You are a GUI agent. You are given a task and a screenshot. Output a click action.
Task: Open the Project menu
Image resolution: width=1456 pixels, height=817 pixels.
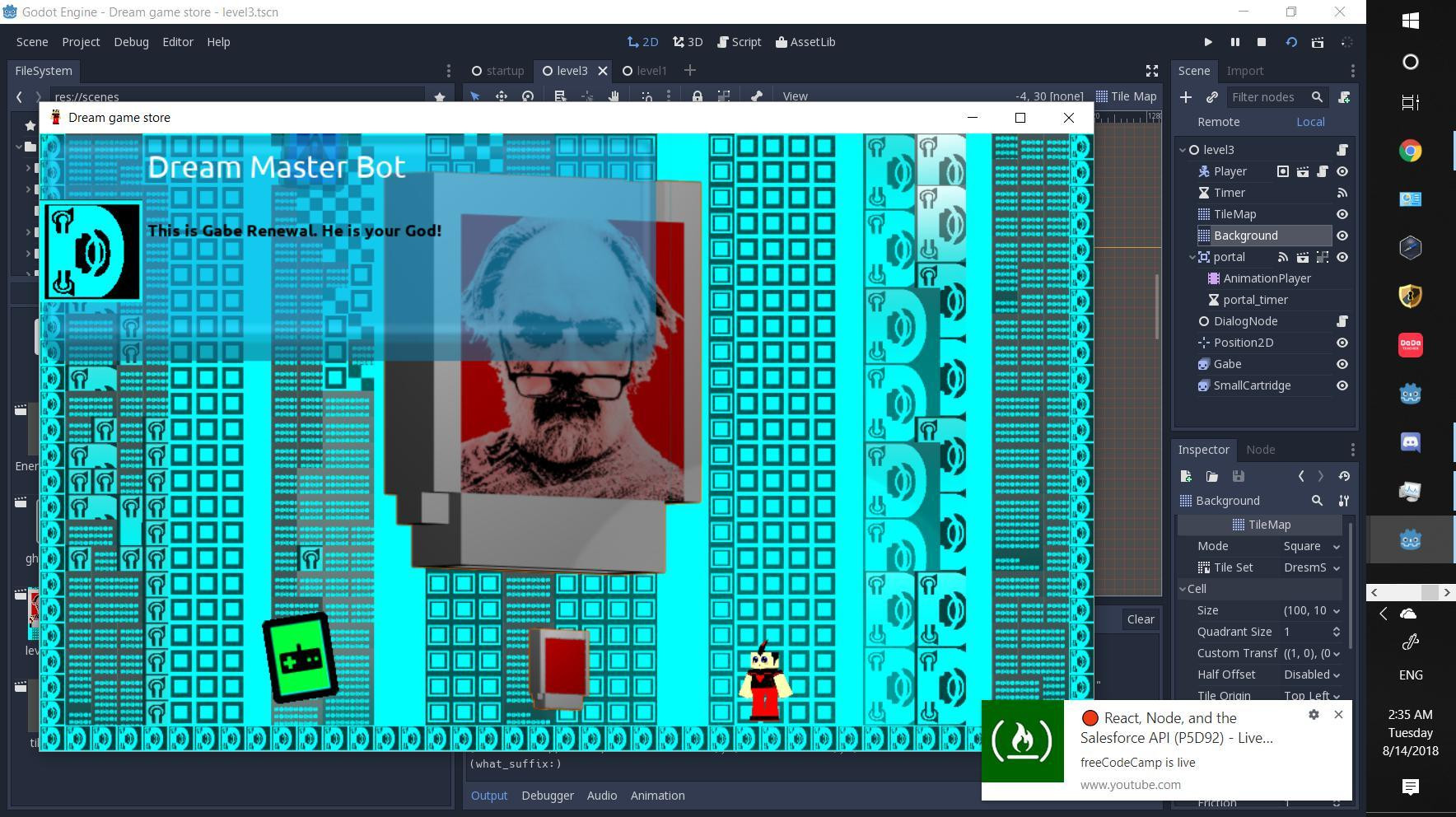coord(81,42)
